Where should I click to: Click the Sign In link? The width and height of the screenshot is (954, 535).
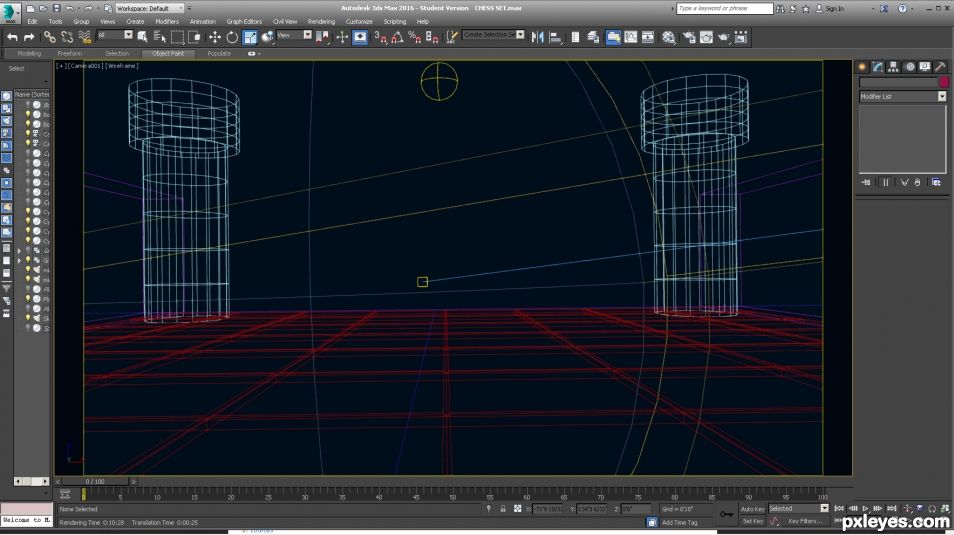coord(834,9)
